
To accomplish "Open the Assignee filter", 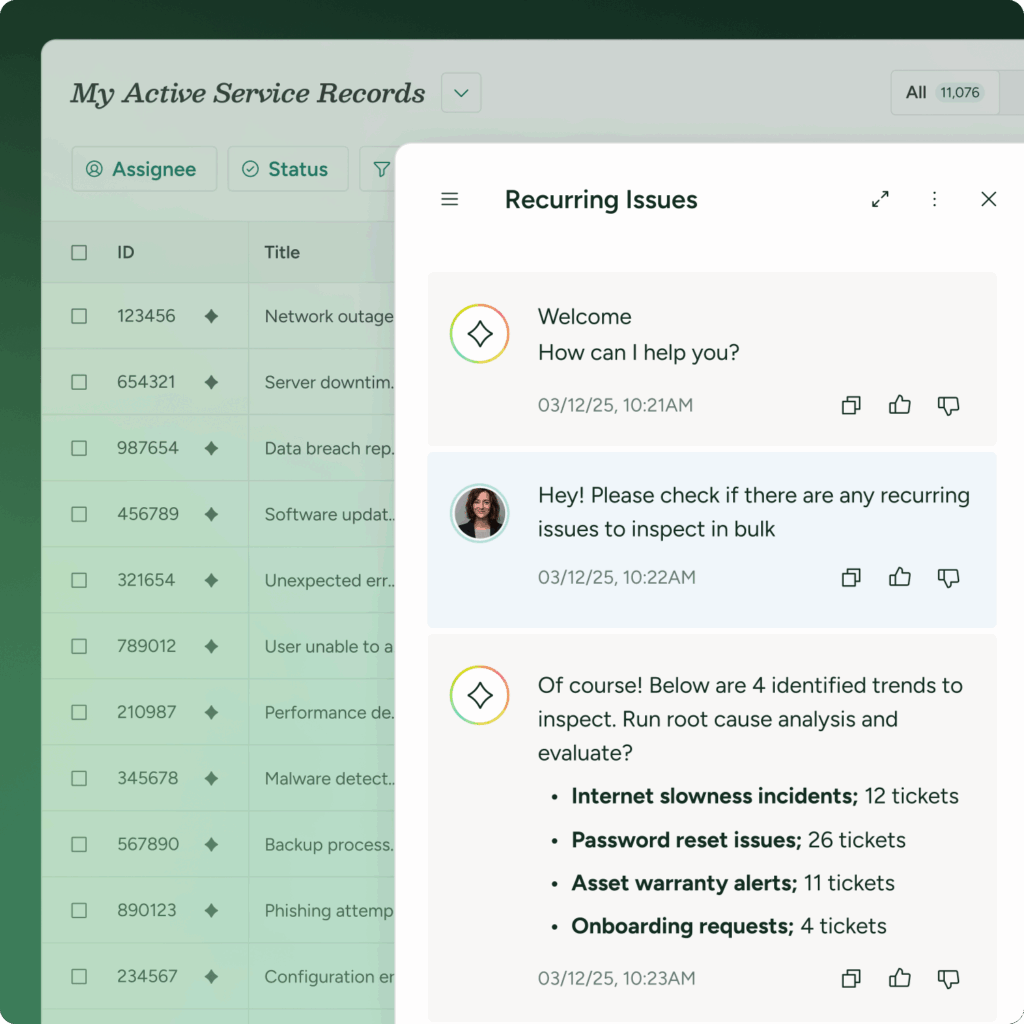I will click(x=144, y=169).
